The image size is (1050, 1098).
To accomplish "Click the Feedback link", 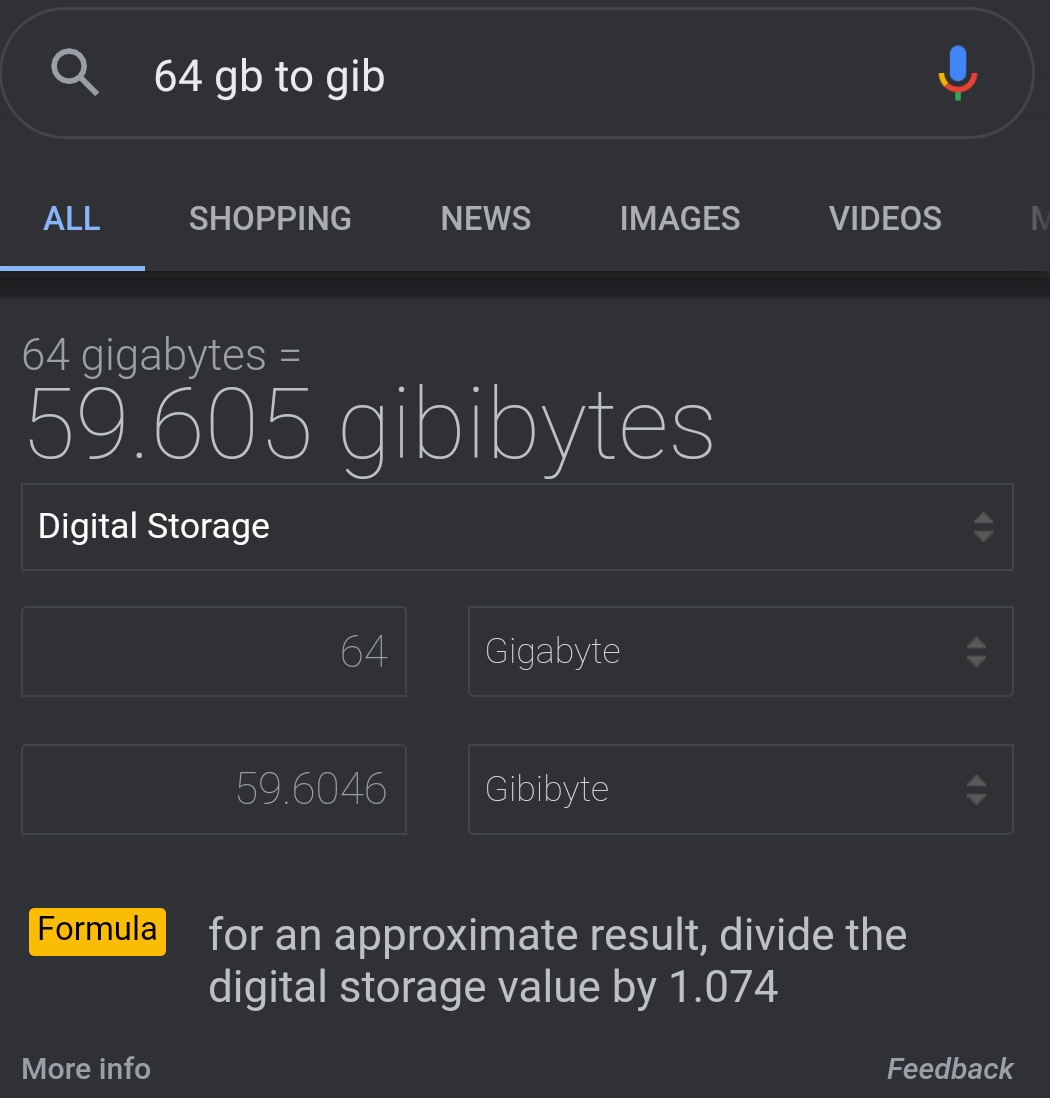I will point(950,1069).
